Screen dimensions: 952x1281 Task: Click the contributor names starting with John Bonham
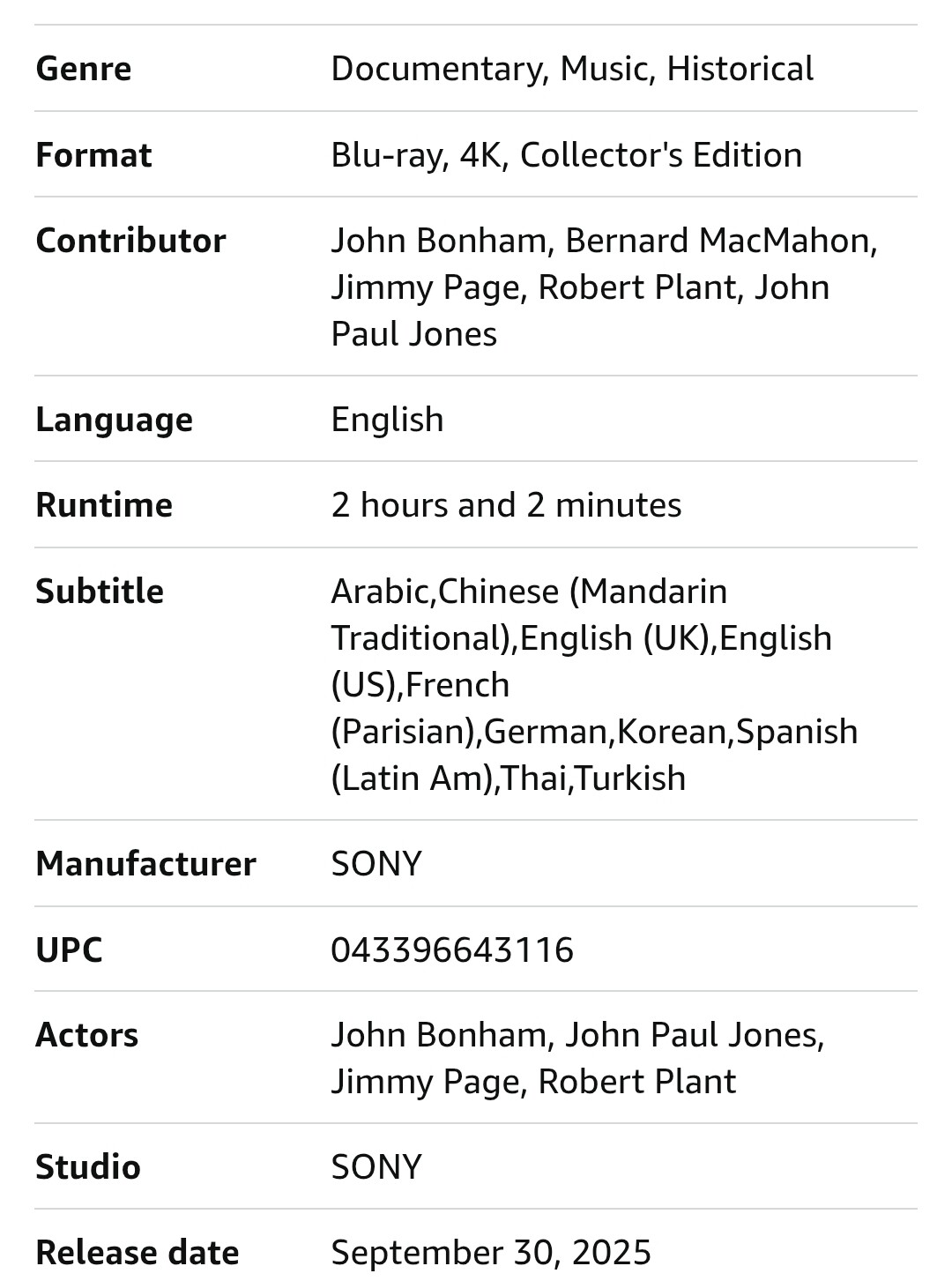pyautogui.click(x=605, y=287)
